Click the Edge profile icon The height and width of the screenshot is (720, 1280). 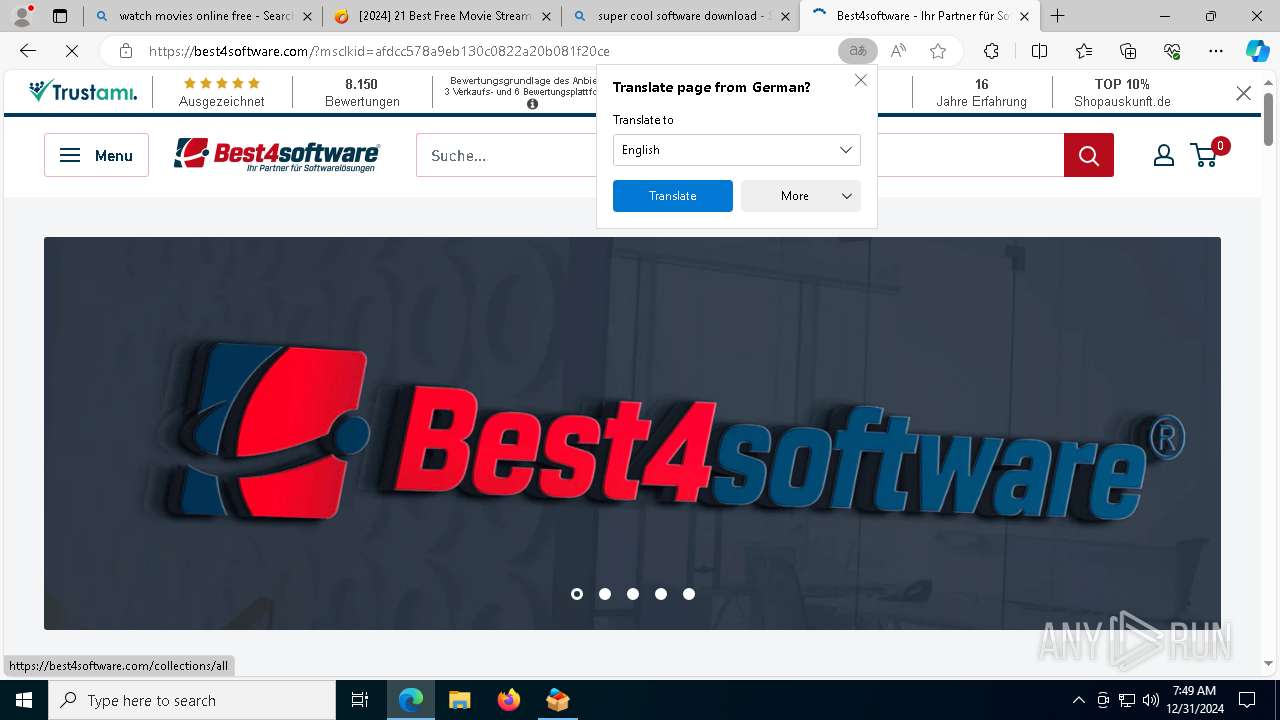[22, 16]
